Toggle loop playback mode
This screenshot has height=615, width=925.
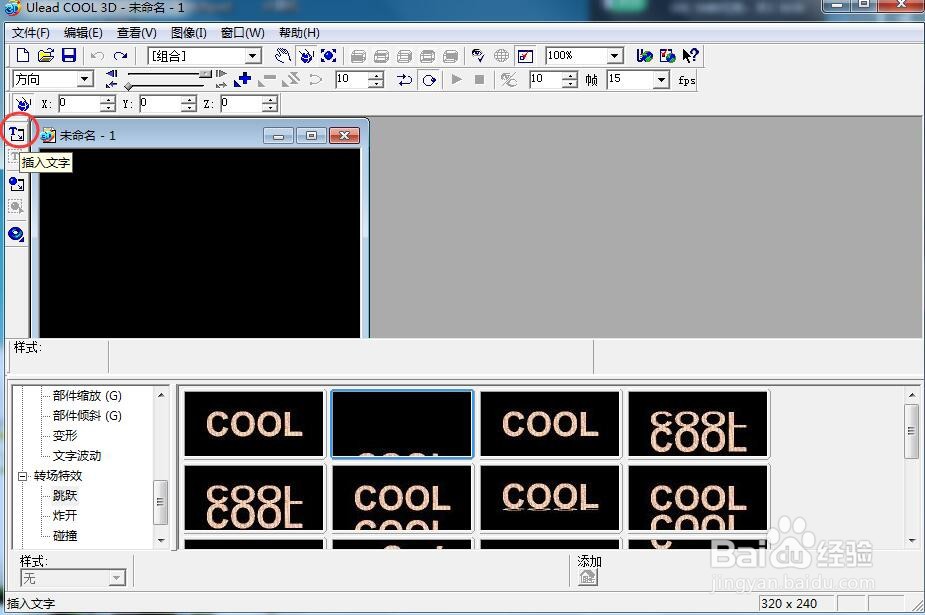pos(429,80)
